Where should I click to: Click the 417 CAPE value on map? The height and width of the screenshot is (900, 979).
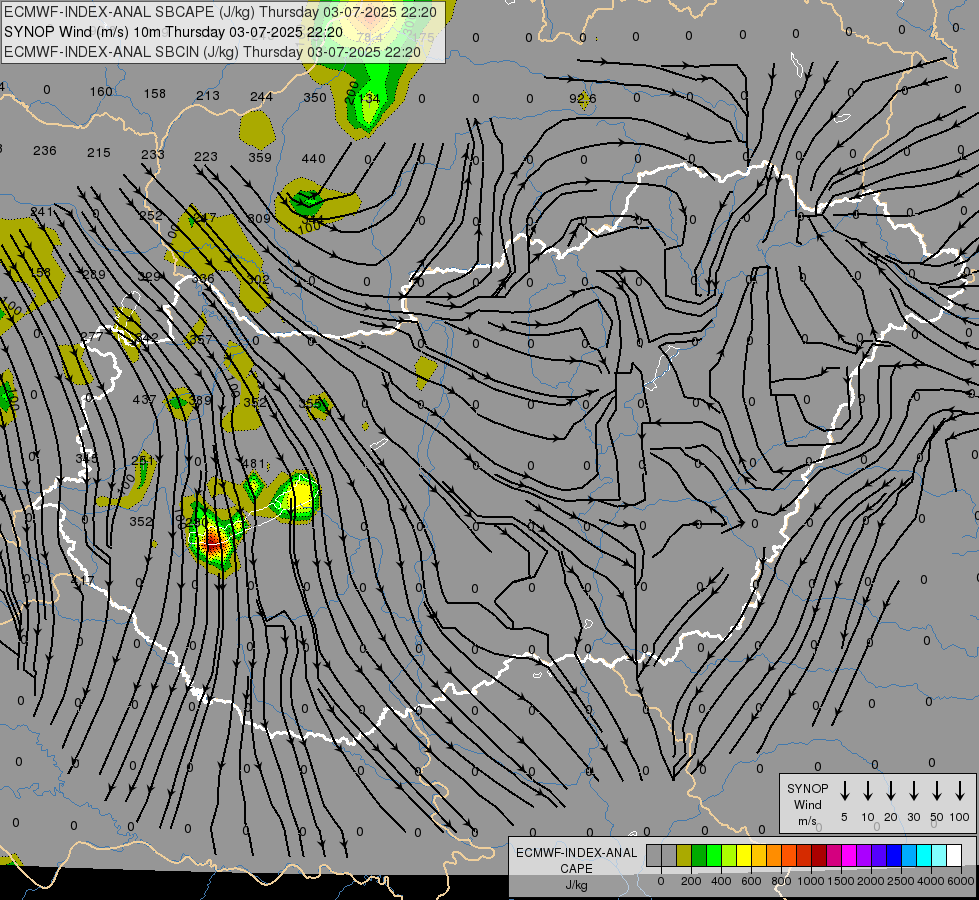tap(82, 580)
